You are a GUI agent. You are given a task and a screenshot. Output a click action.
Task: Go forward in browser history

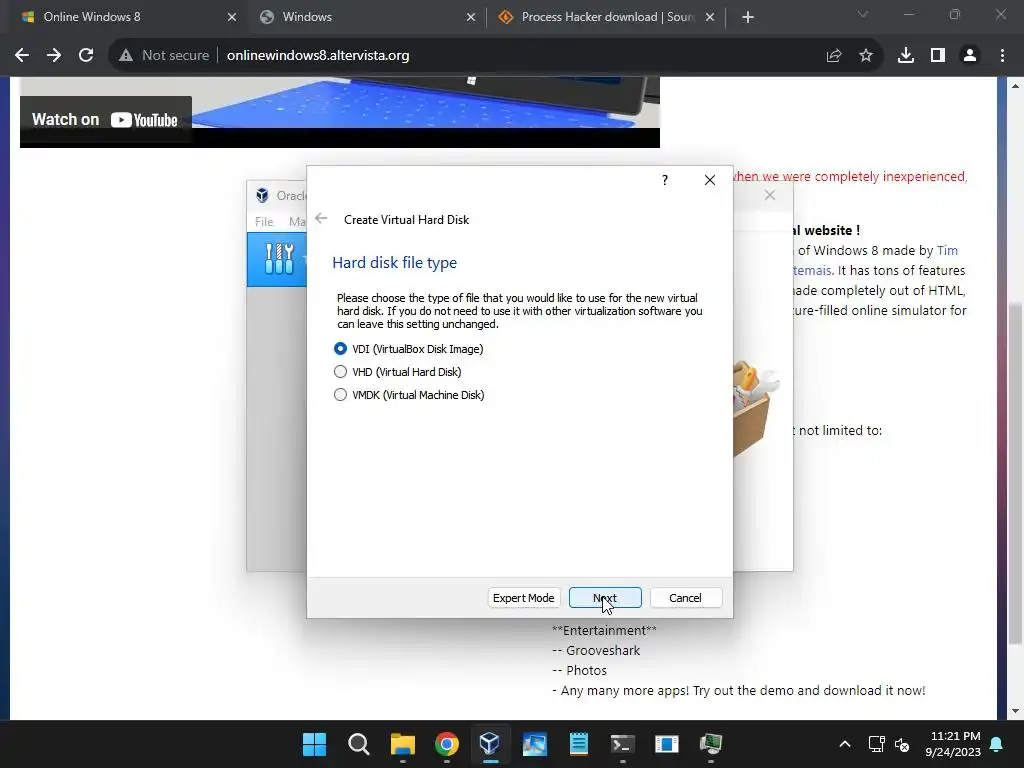pos(54,56)
